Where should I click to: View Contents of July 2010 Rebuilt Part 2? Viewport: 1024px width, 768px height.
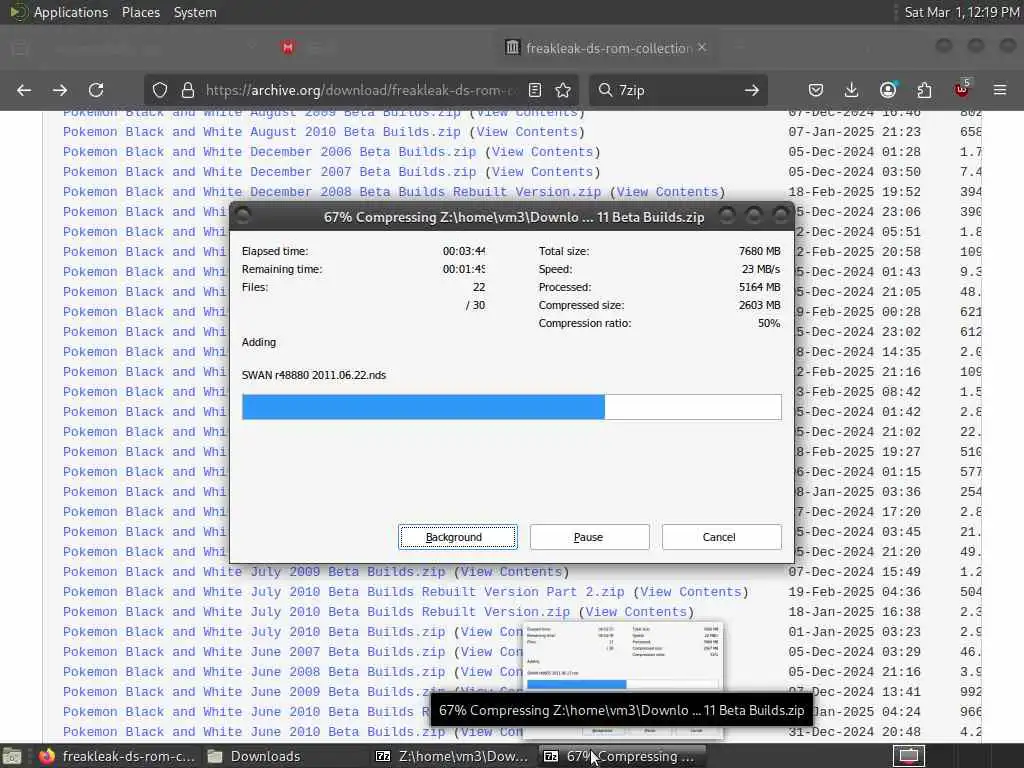click(691, 592)
